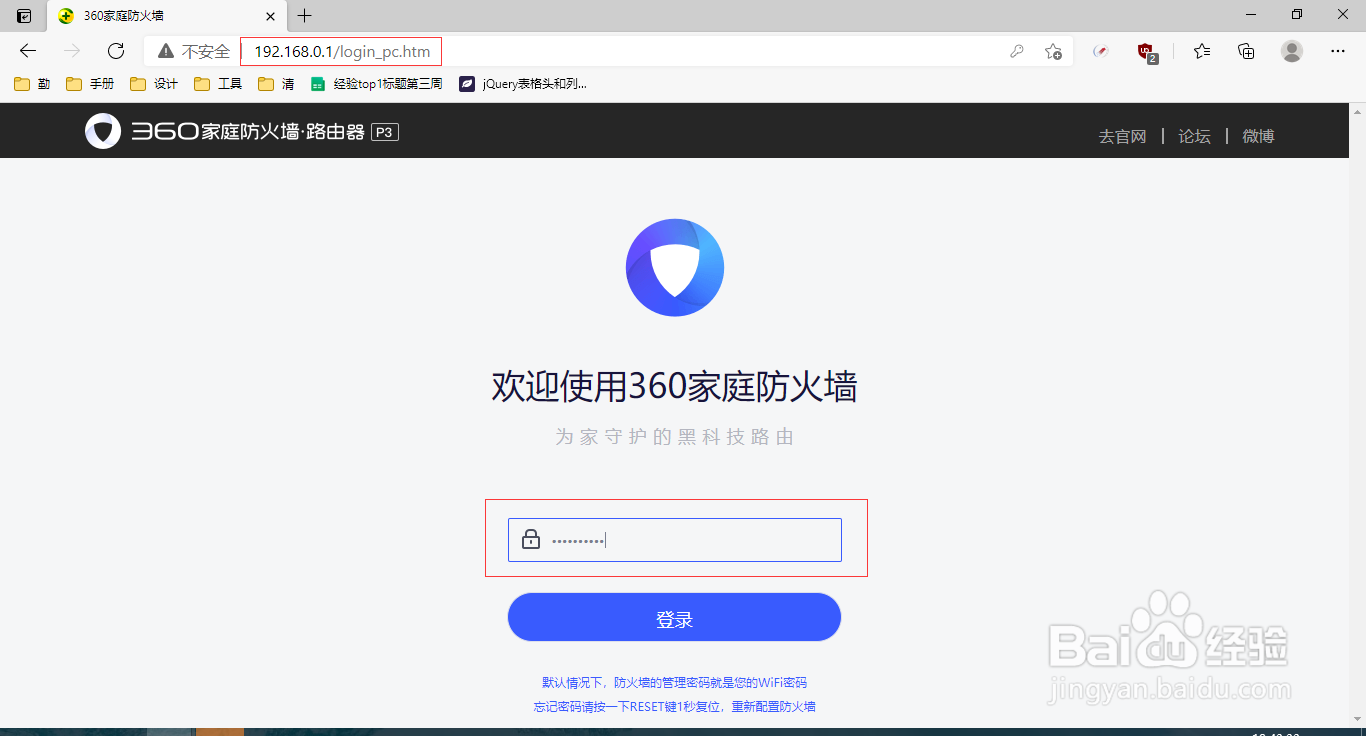
Task: Click the 去官网 link
Action: click(x=1122, y=136)
